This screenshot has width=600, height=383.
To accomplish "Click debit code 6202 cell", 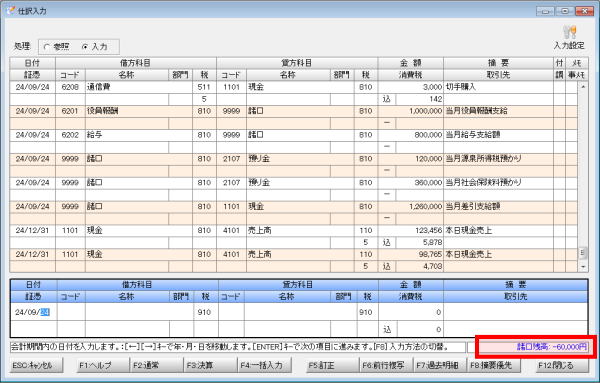I will (70, 135).
